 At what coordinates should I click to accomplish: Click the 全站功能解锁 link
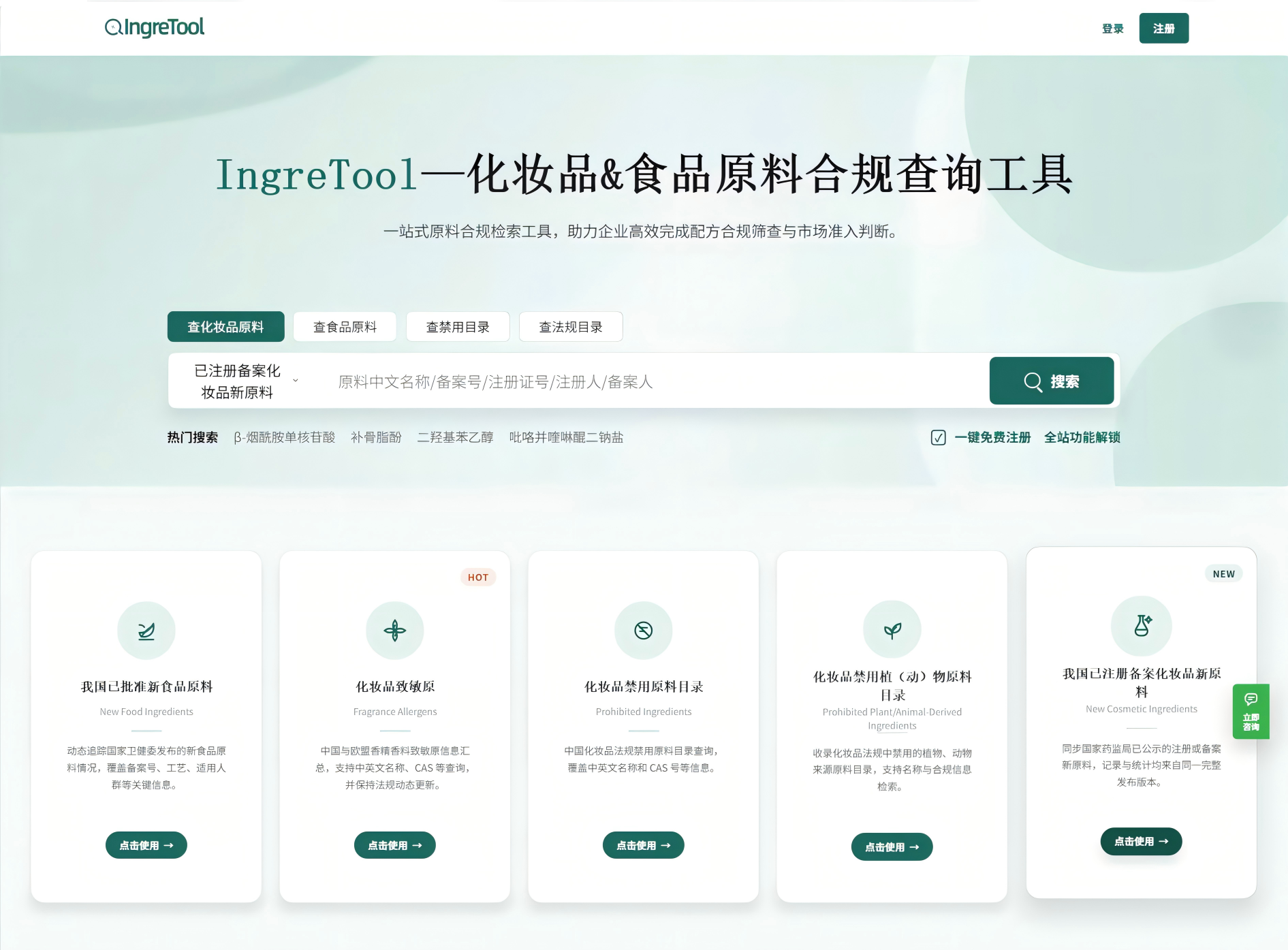click(x=1082, y=437)
